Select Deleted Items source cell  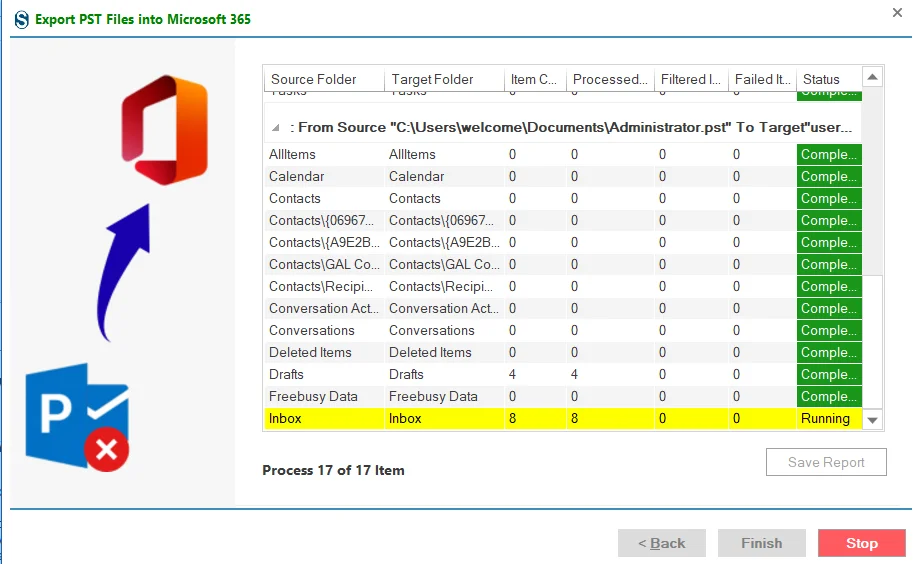(x=324, y=353)
